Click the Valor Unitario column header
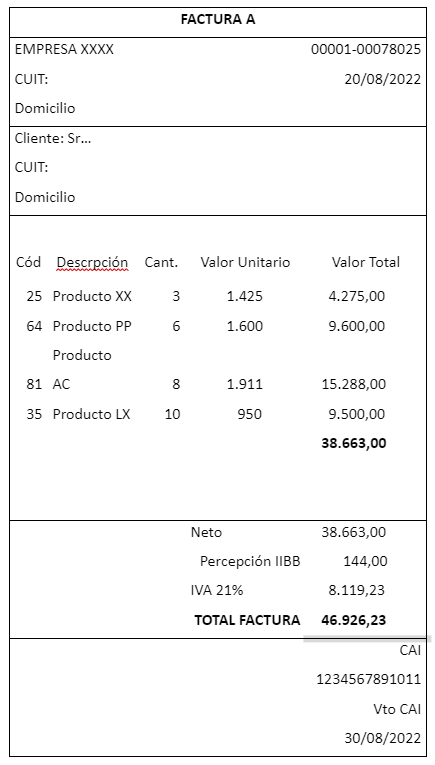Screen dimensions: 435x765 point(245,262)
